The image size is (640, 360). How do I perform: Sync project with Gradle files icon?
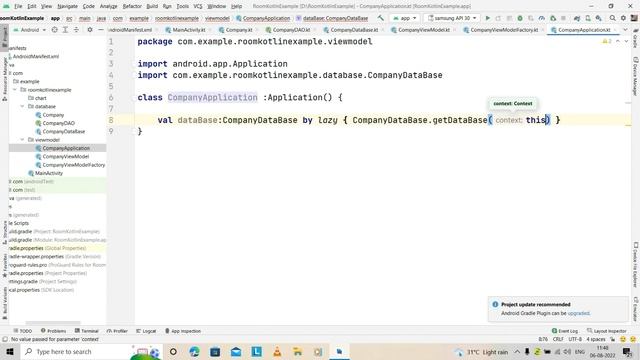click(577, 18)
